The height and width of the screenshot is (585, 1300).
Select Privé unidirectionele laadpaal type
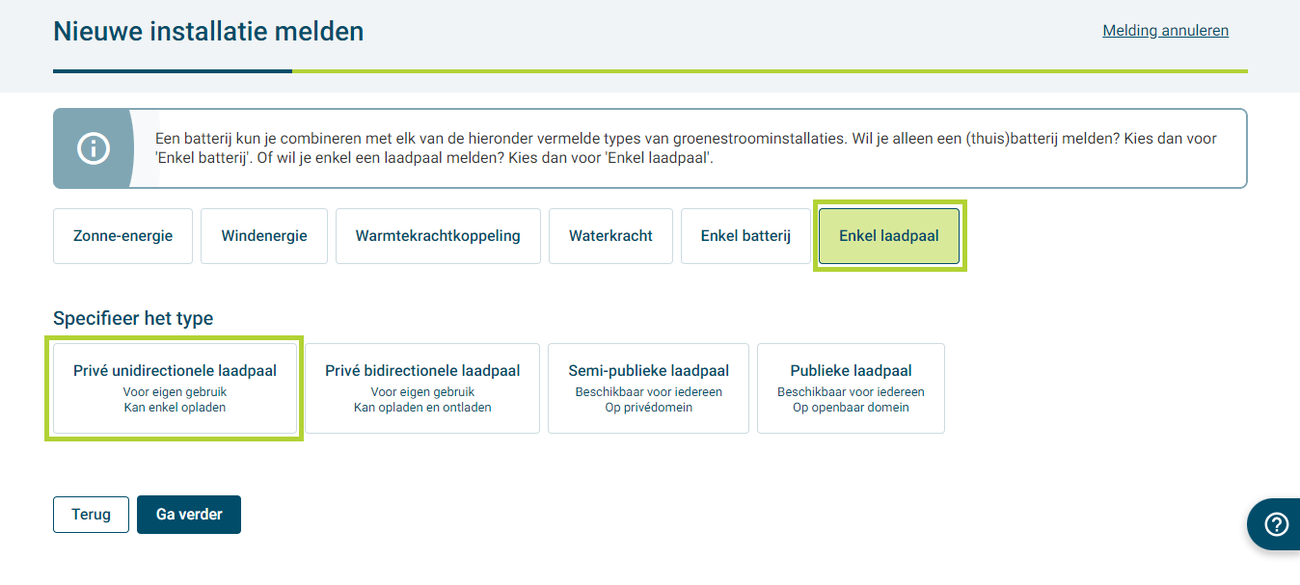click(175, 388)
